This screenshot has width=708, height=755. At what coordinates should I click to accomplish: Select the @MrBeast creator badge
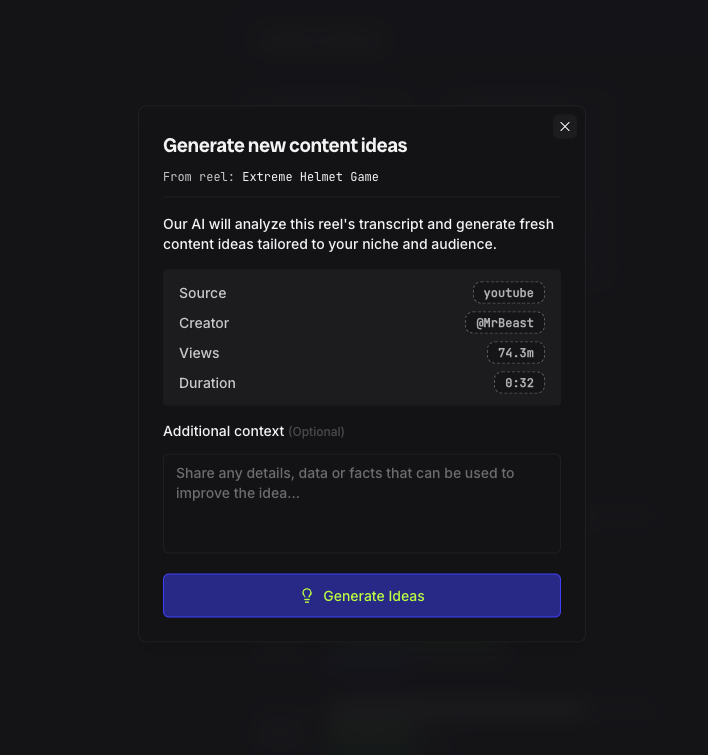click(x=505, y=323)
